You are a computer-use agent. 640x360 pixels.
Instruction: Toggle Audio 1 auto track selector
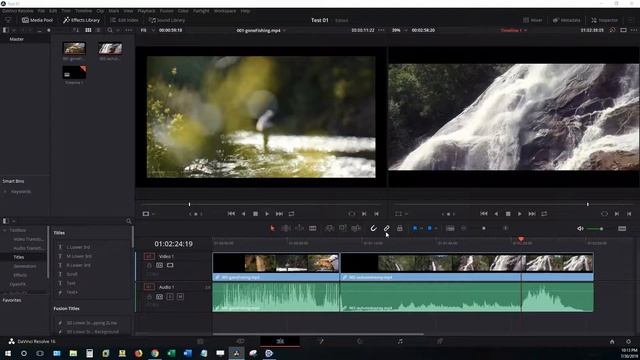(x=159, y=297)
